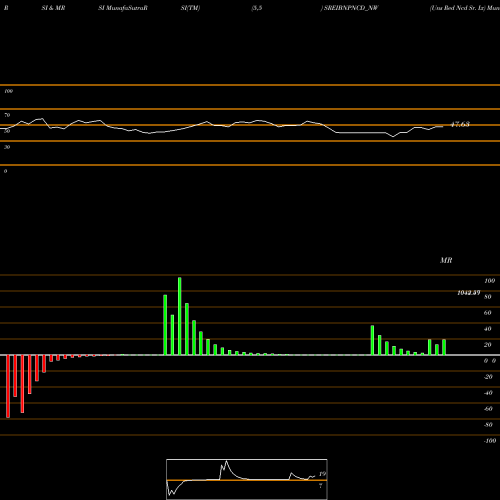Click the MR axis 60 label

coord(487,313)
